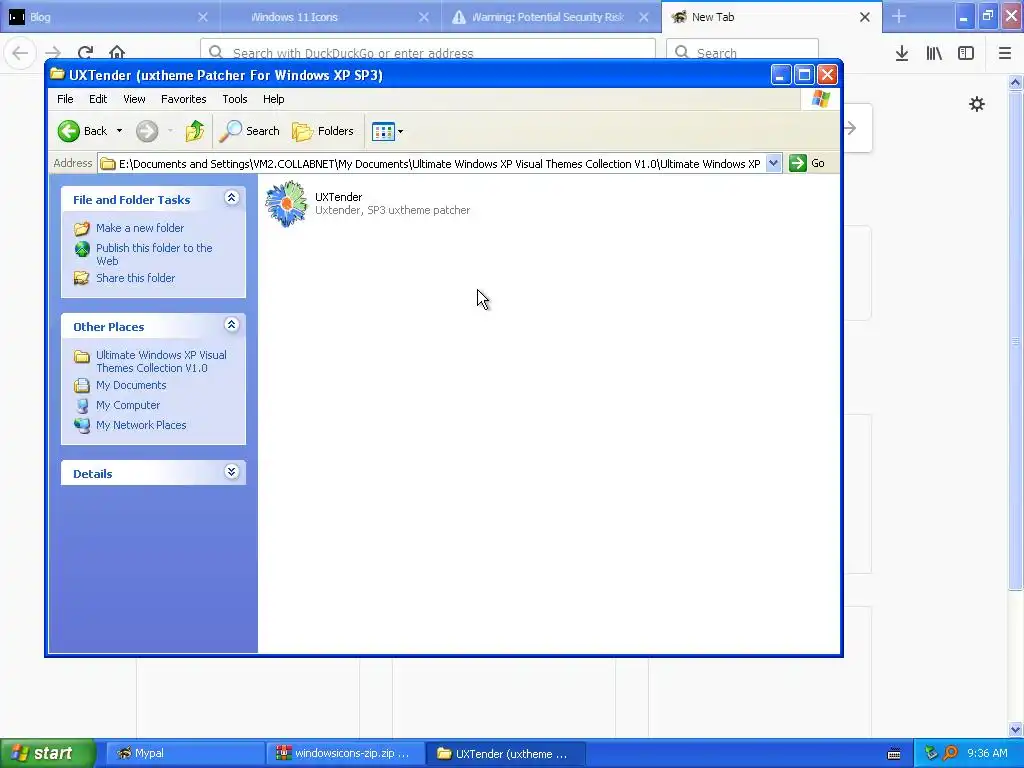Close the New Tab browser tab
This screenshot has width=1024, height=768.
coord(865,17)
